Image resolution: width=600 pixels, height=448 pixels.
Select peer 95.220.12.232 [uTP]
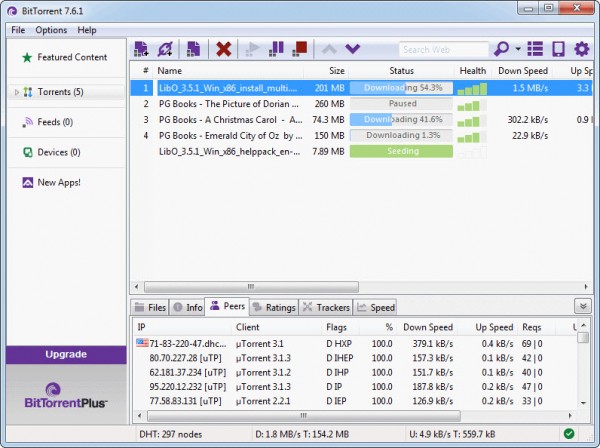(354, 387)
